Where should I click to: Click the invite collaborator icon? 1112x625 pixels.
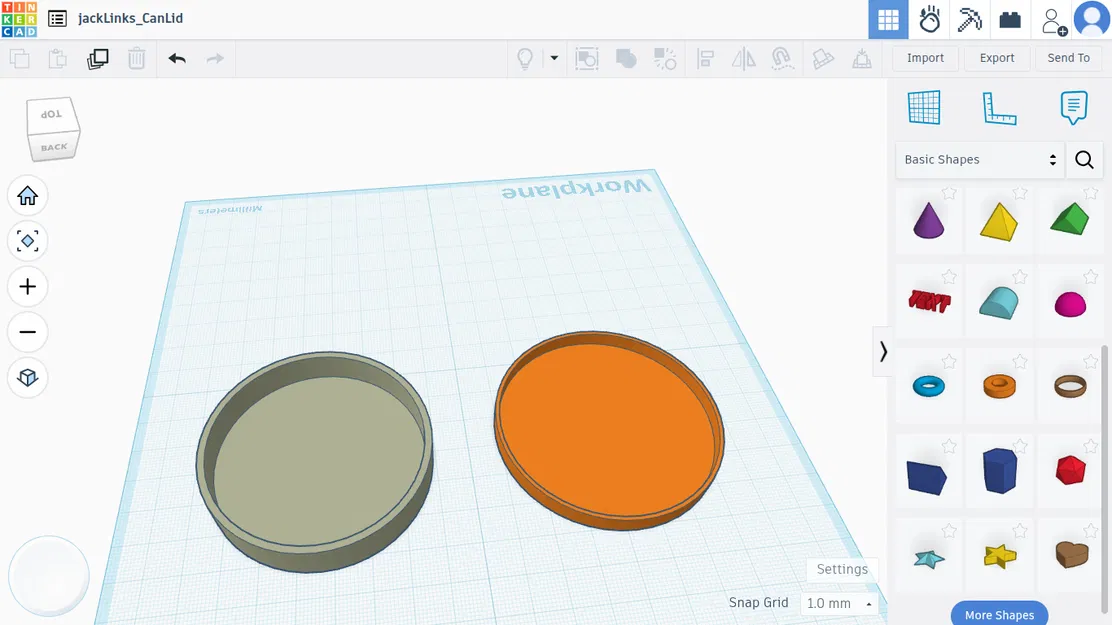[1054, 21]
